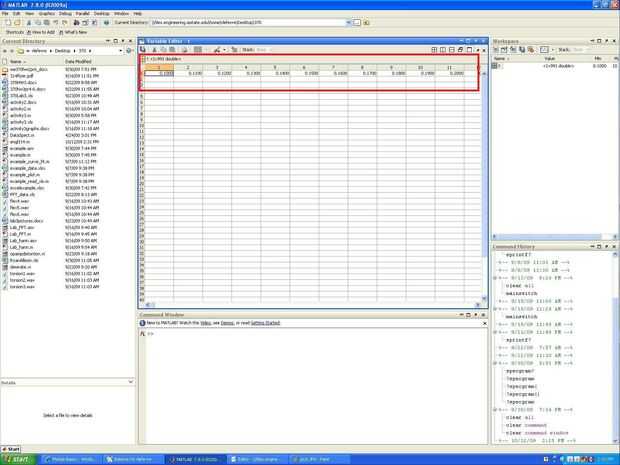This screenshot has height=465, width=620.
Task: Open the Parallel menu
Action: 83,13
